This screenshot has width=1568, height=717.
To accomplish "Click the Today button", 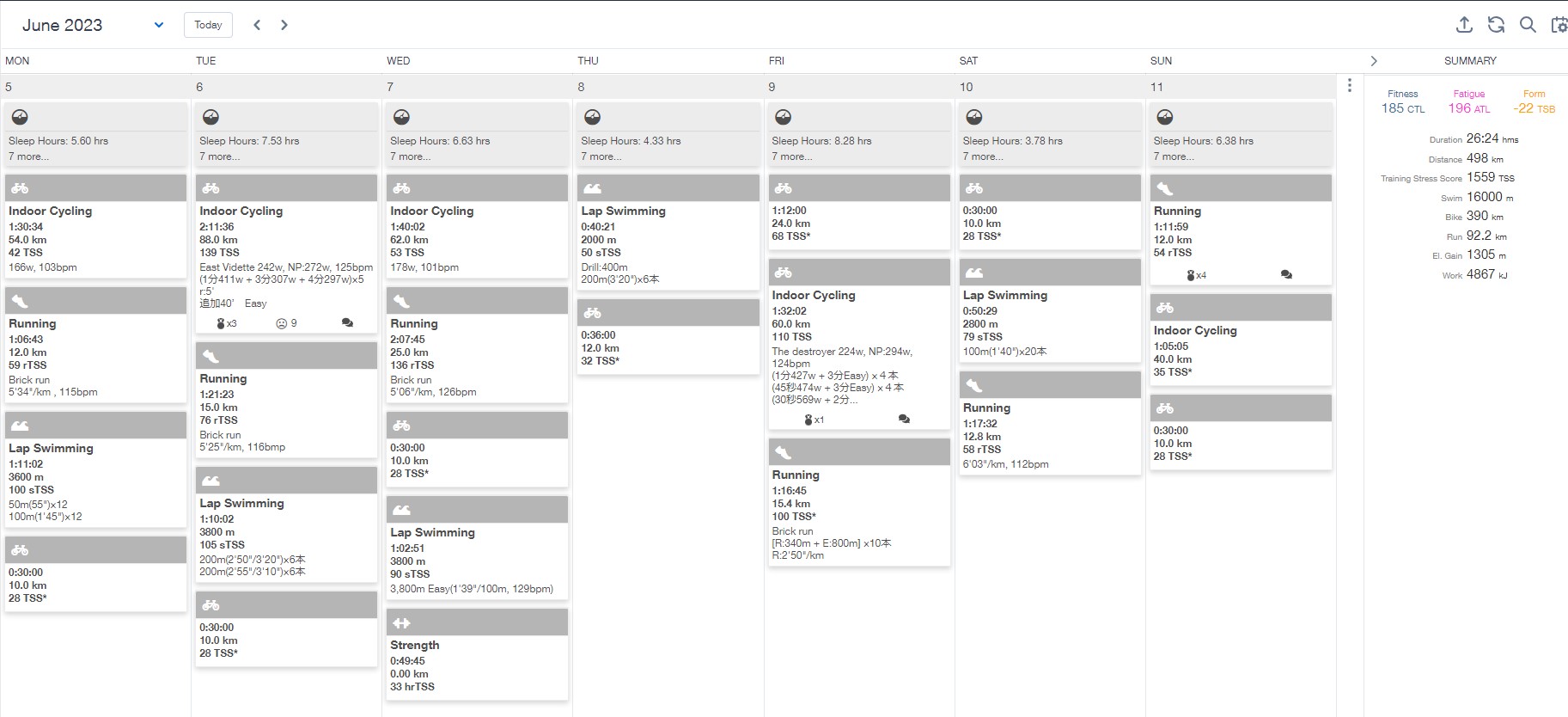I will 208,25.
